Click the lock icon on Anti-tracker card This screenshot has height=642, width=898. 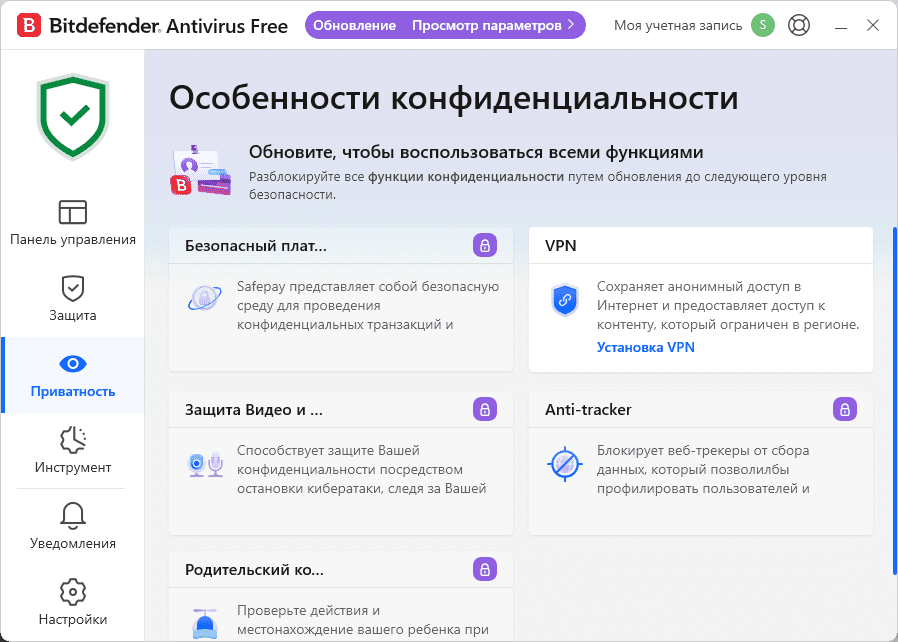845,409
